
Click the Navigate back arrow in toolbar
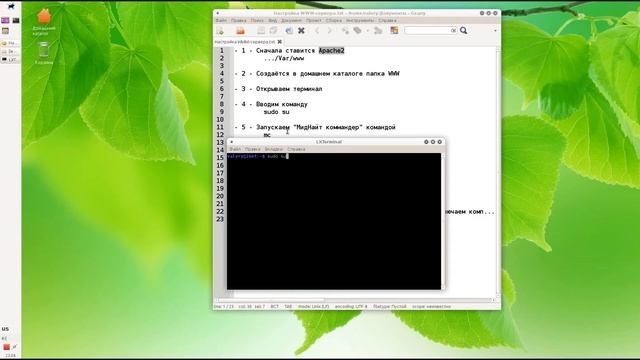317,31
